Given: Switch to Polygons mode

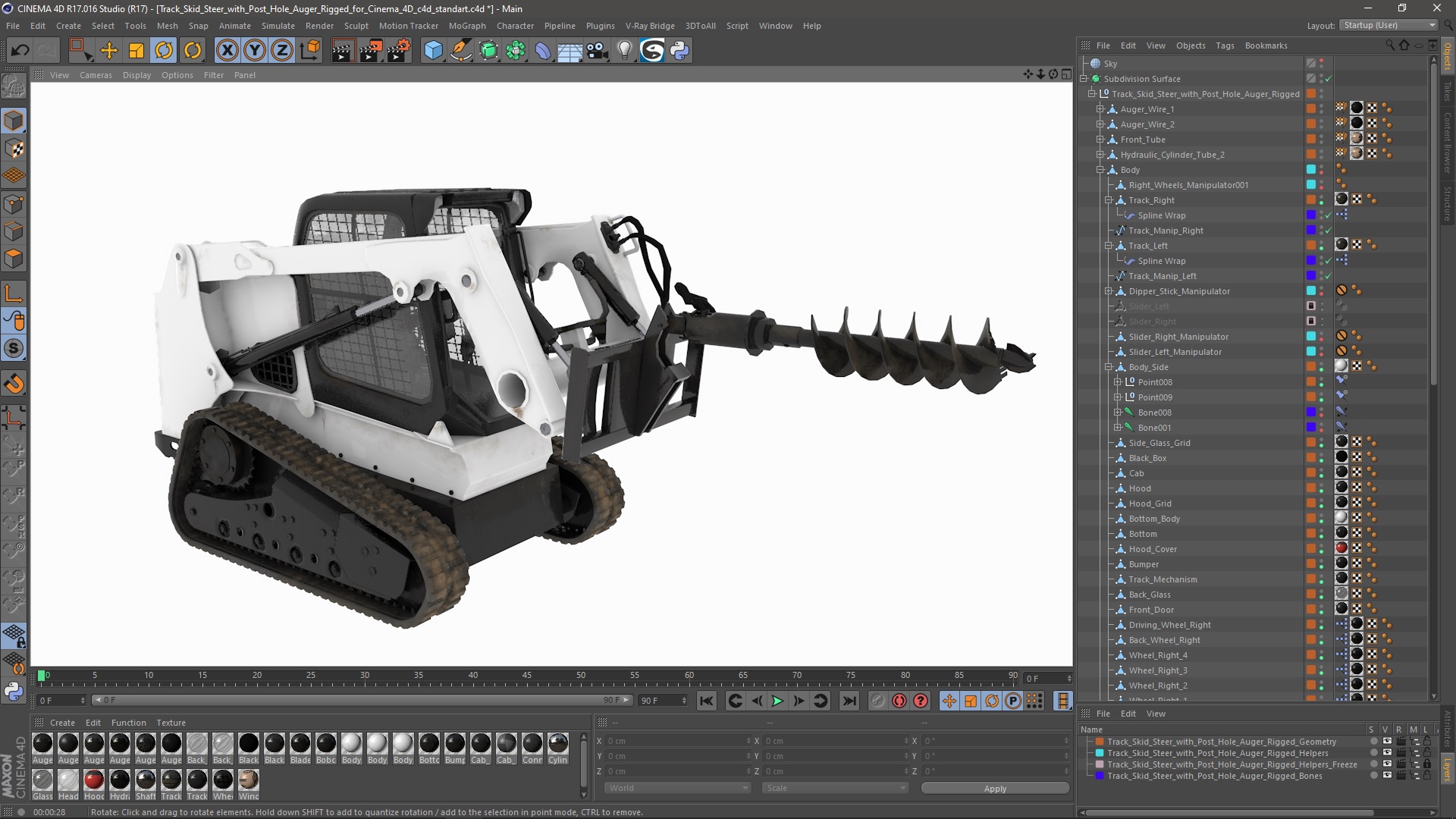Looking at the screenshot, I should point(14,259).
